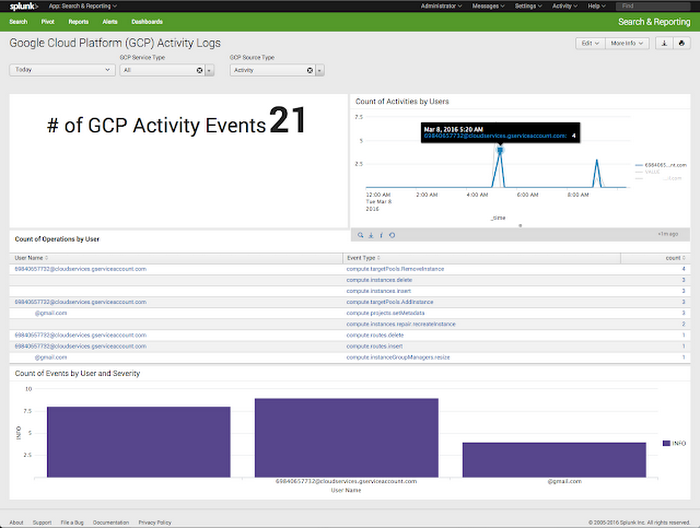Open compute.routes.delete event link

pyautogui.click(x=375, y=335)
